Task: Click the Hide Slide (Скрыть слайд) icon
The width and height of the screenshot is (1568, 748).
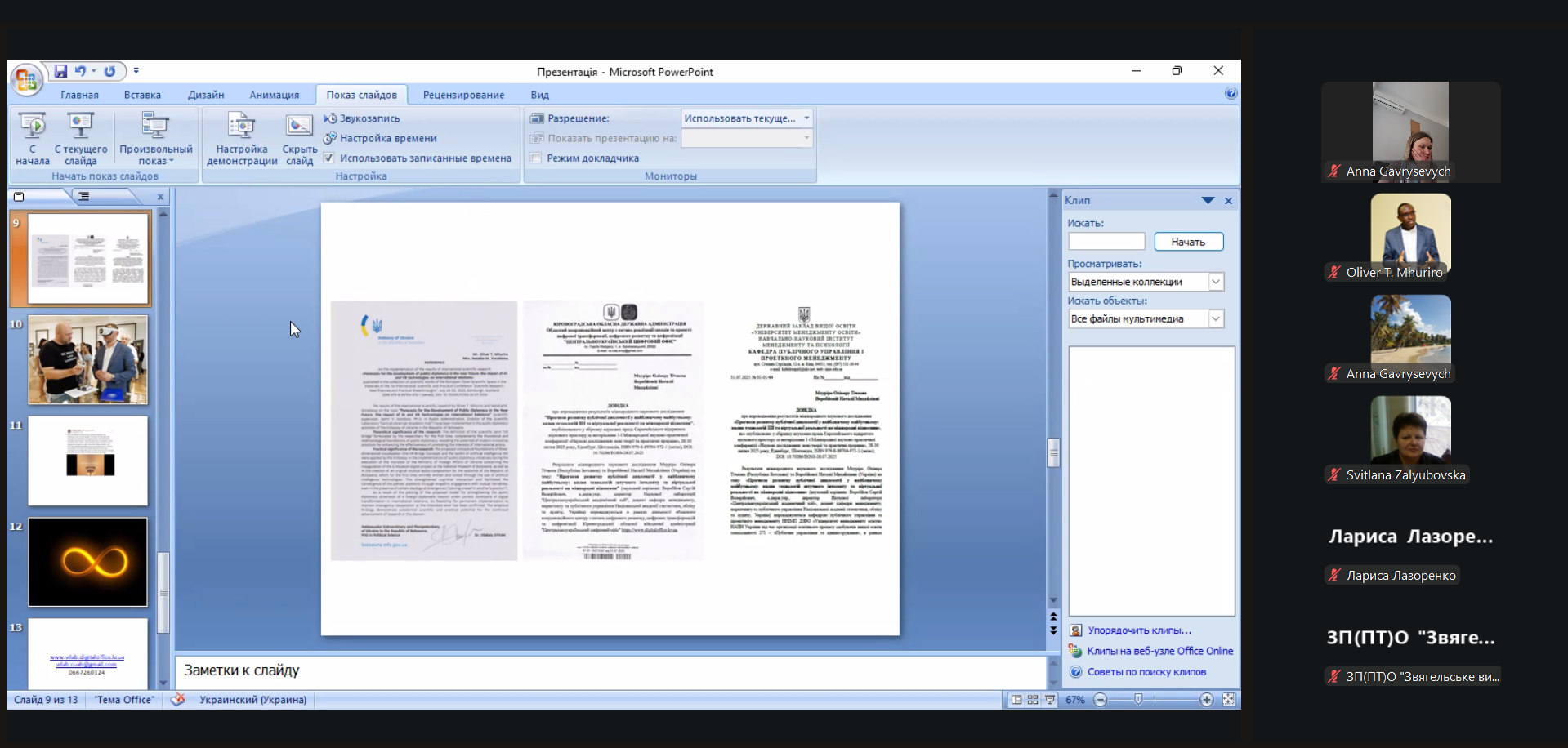Action: (299, 126)
